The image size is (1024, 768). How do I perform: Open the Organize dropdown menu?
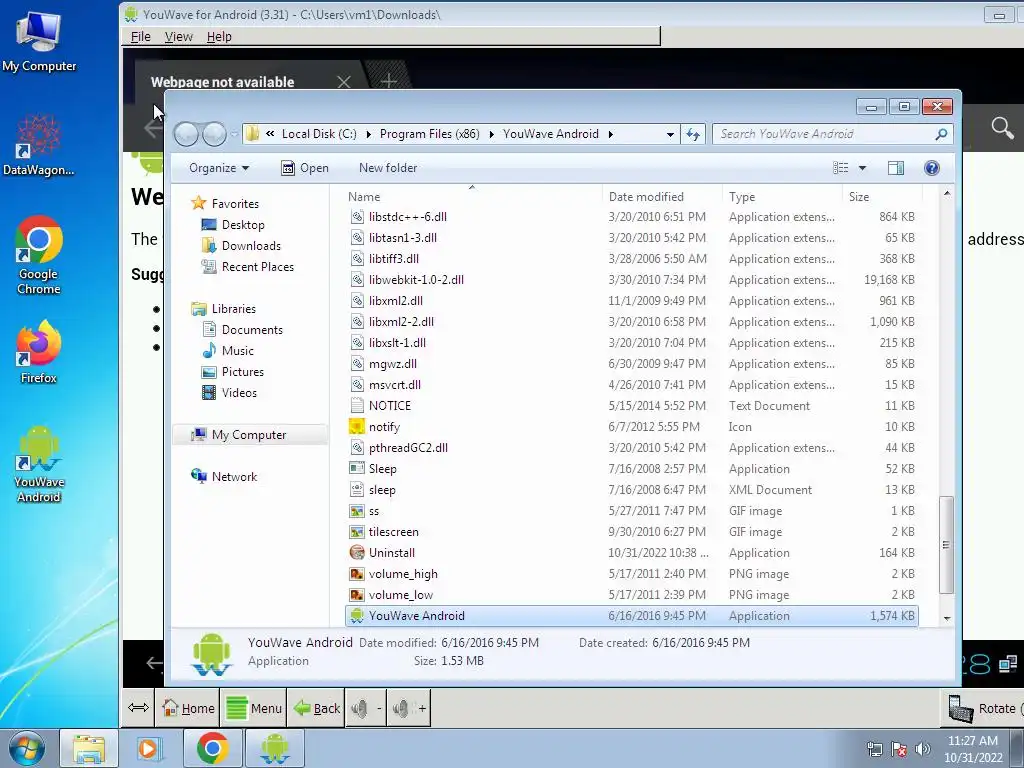point(219,168)
